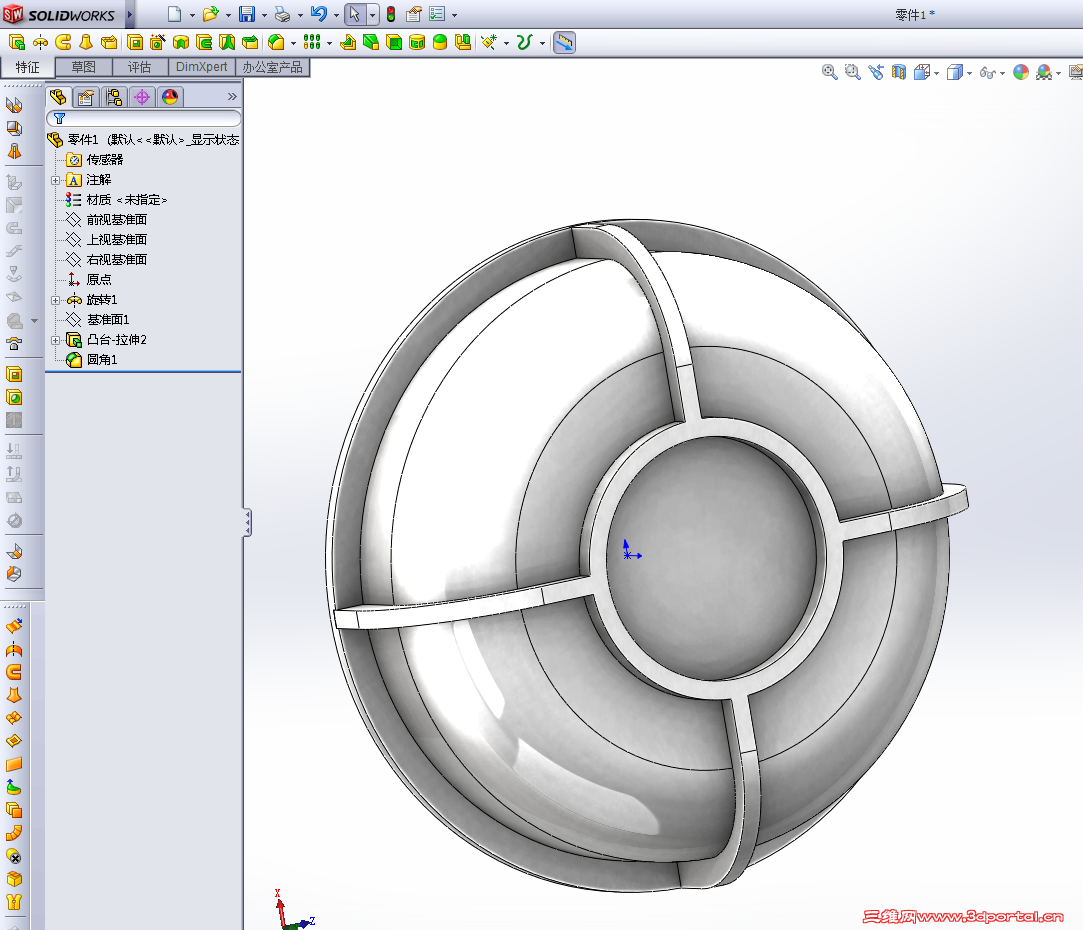This screenshot has height=930, width=1083.
Task: Click the Rebuild traffic light icon
Action: click(x=391, y=14)
